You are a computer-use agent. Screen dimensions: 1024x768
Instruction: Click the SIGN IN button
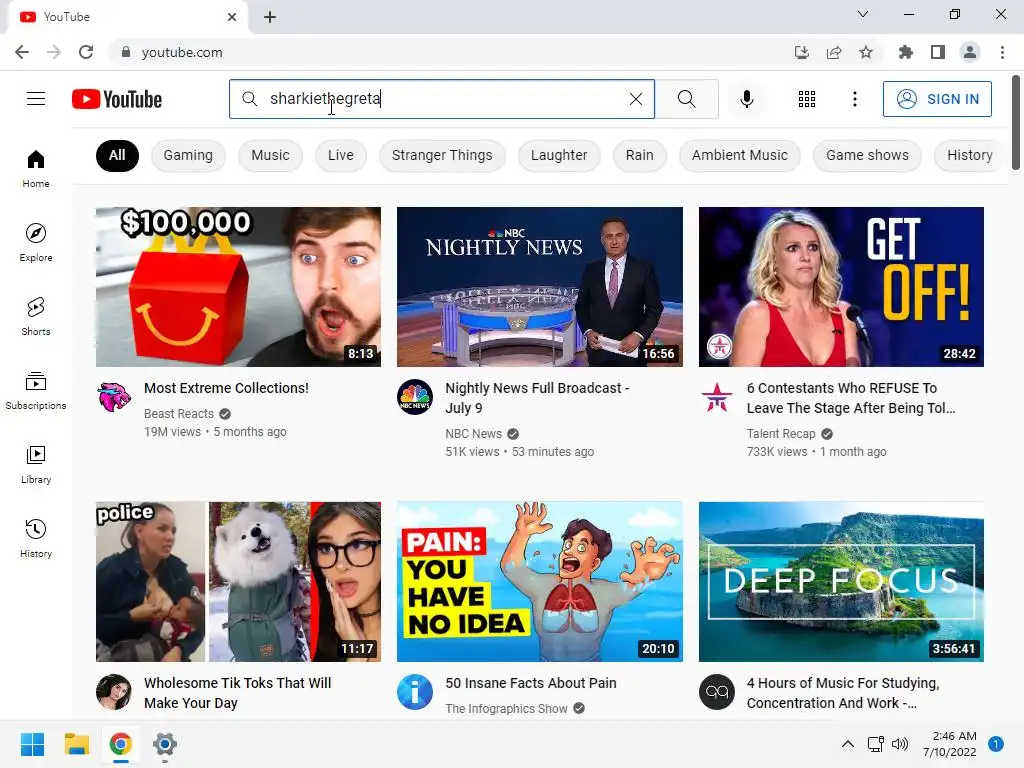pyautogui.click(x=937, y=99)
